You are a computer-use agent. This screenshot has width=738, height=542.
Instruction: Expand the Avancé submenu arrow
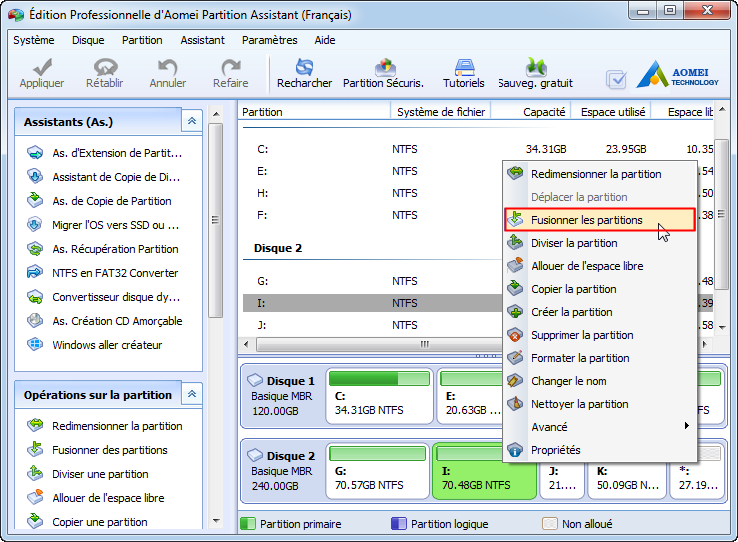[x=687, y=426]
